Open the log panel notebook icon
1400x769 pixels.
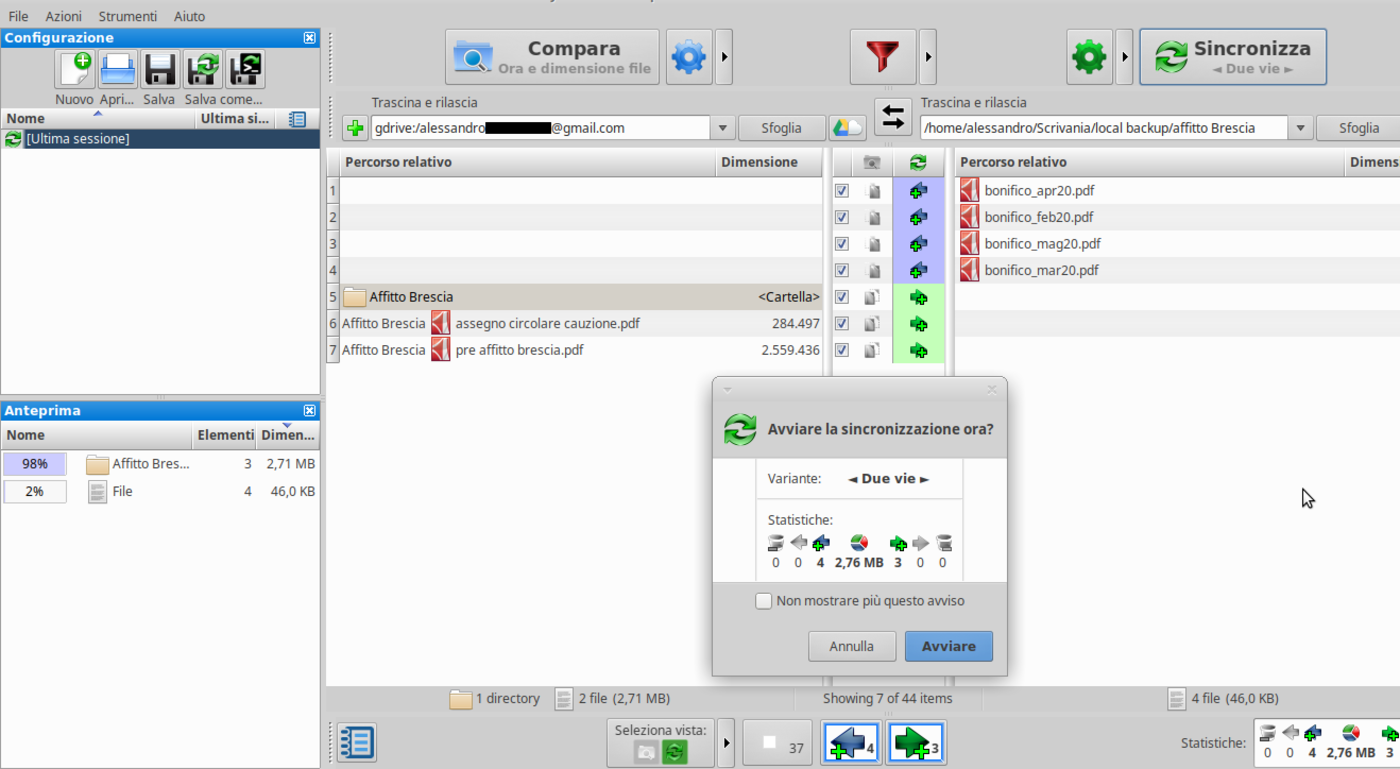click(x=357, y=743)
